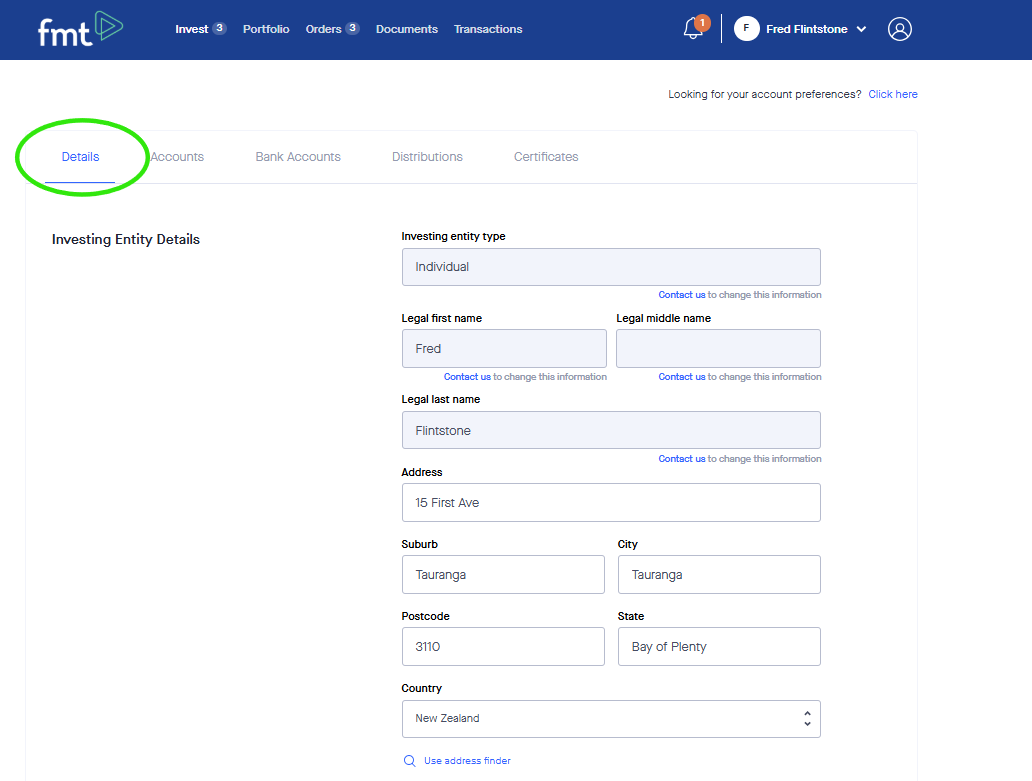
Task: Switch to the Bank Accounts tab
Action: (x=298, y=157)
